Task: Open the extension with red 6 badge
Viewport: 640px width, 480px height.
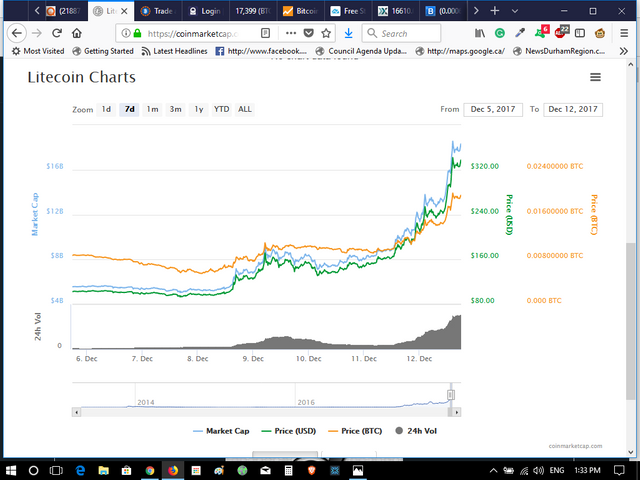Action: click(542, 32)
